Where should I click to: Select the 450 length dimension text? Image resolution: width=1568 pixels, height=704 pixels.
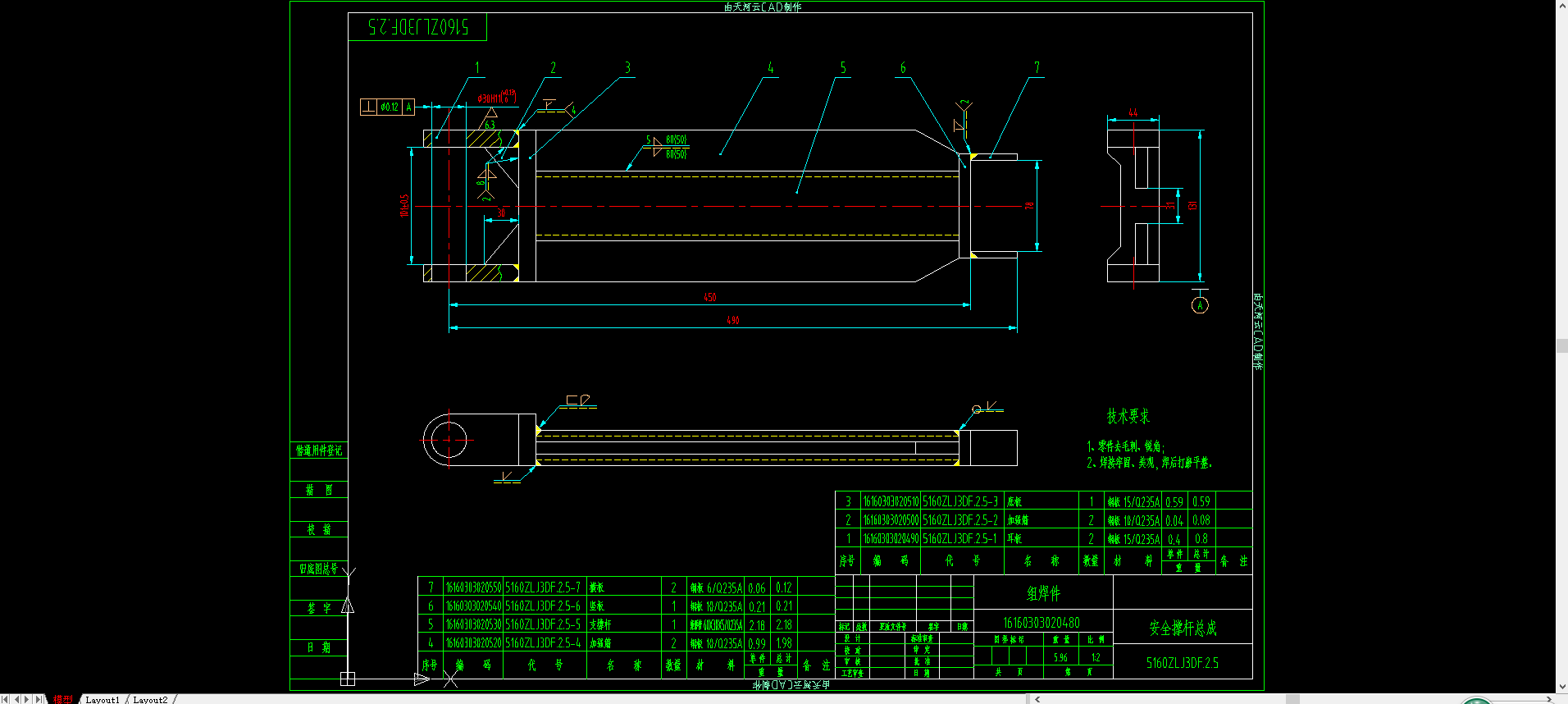pos(710,297)
